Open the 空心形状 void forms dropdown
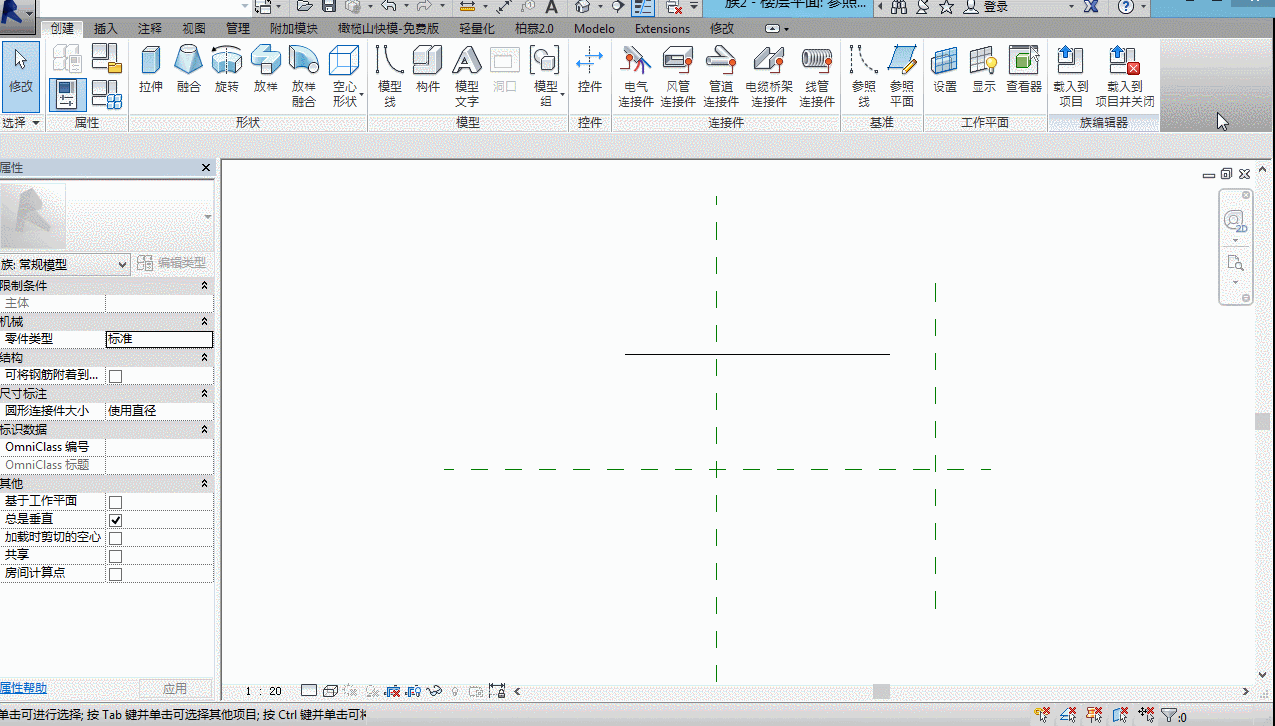 pos(344,76)
